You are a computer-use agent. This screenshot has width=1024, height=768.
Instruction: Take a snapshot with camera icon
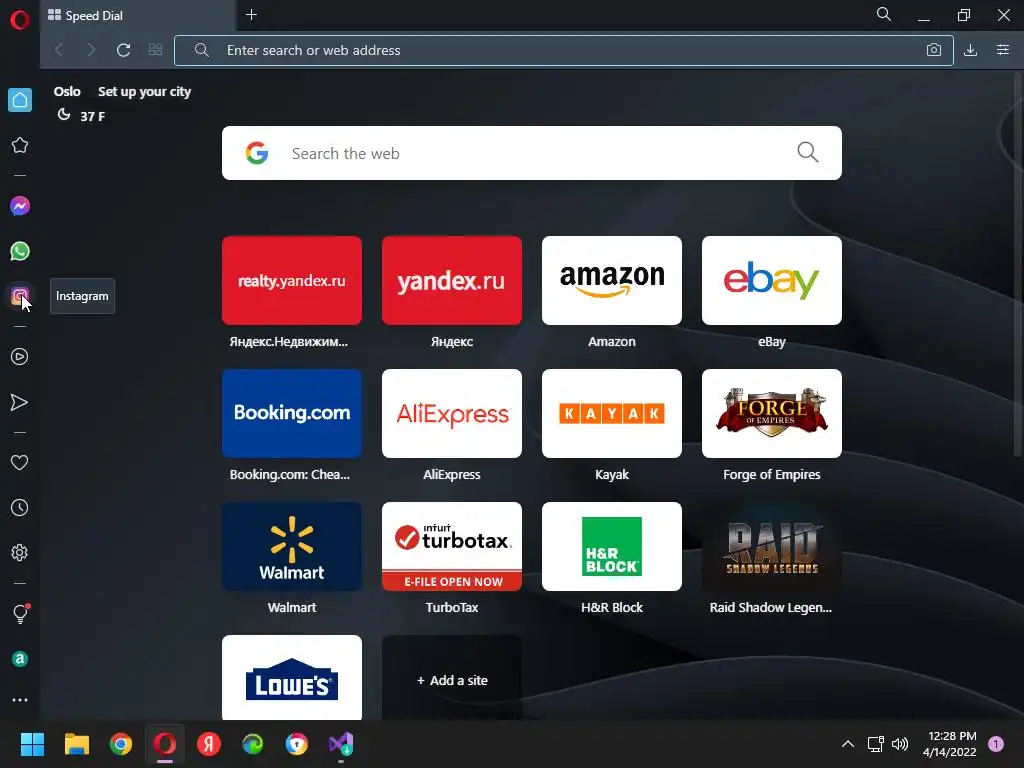click(934, 50)
